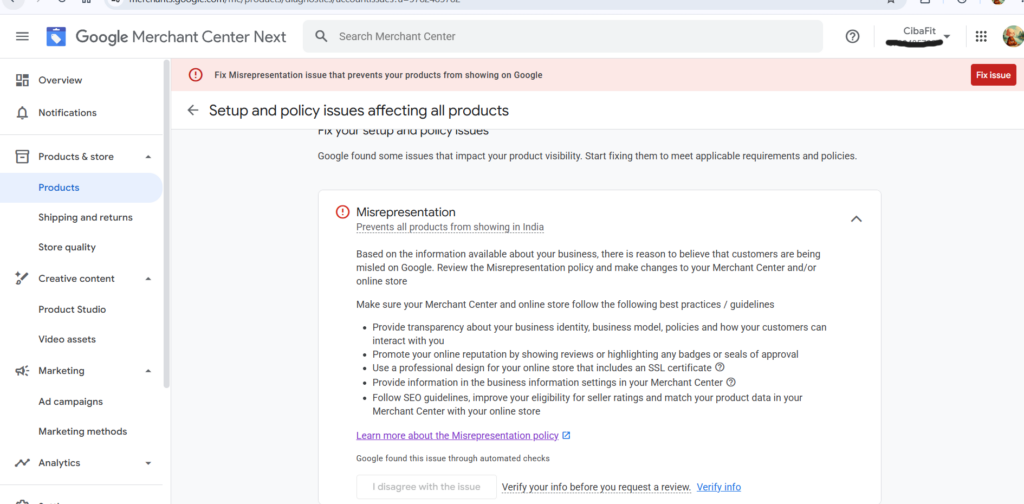This screenshot has width=1024, height=504.
Task: Open the profile avatar picture
Action: coord(1013,37)
